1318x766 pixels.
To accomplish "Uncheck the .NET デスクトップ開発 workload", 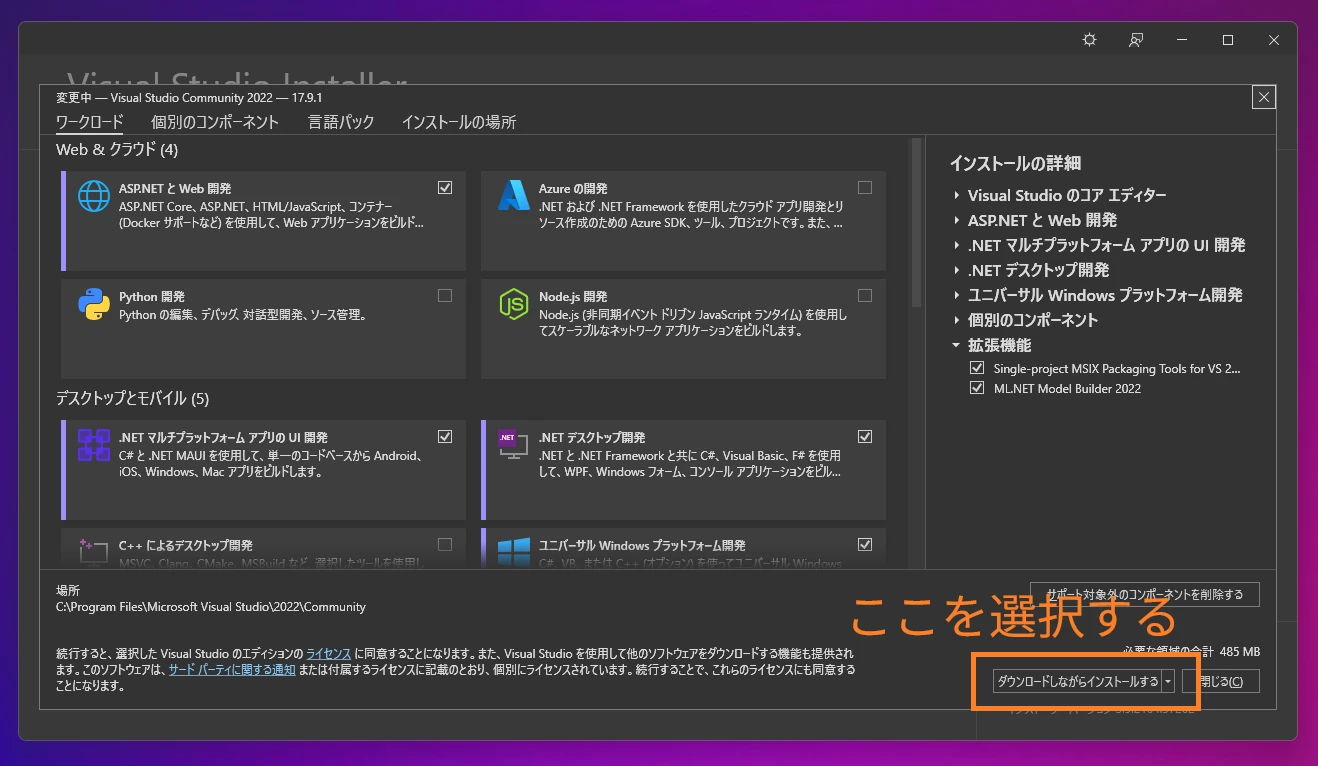I will 865,436.
